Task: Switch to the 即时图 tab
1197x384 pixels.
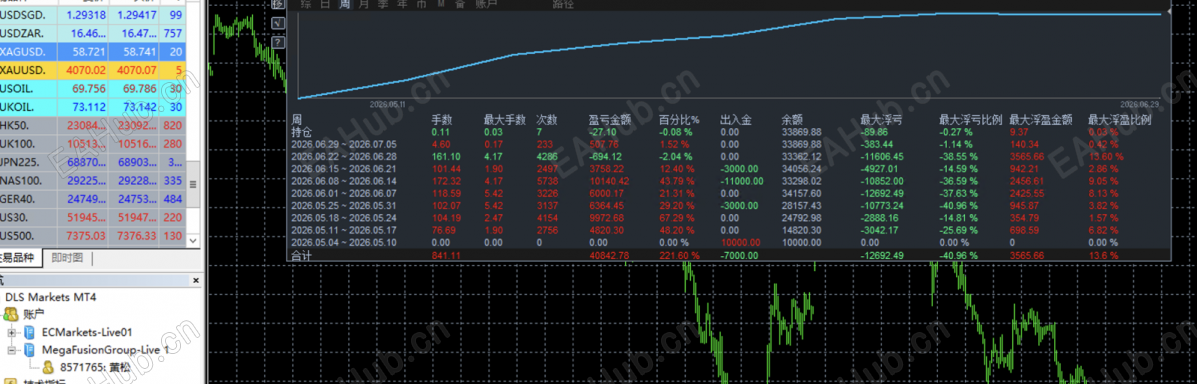Action: pos(67,259)
